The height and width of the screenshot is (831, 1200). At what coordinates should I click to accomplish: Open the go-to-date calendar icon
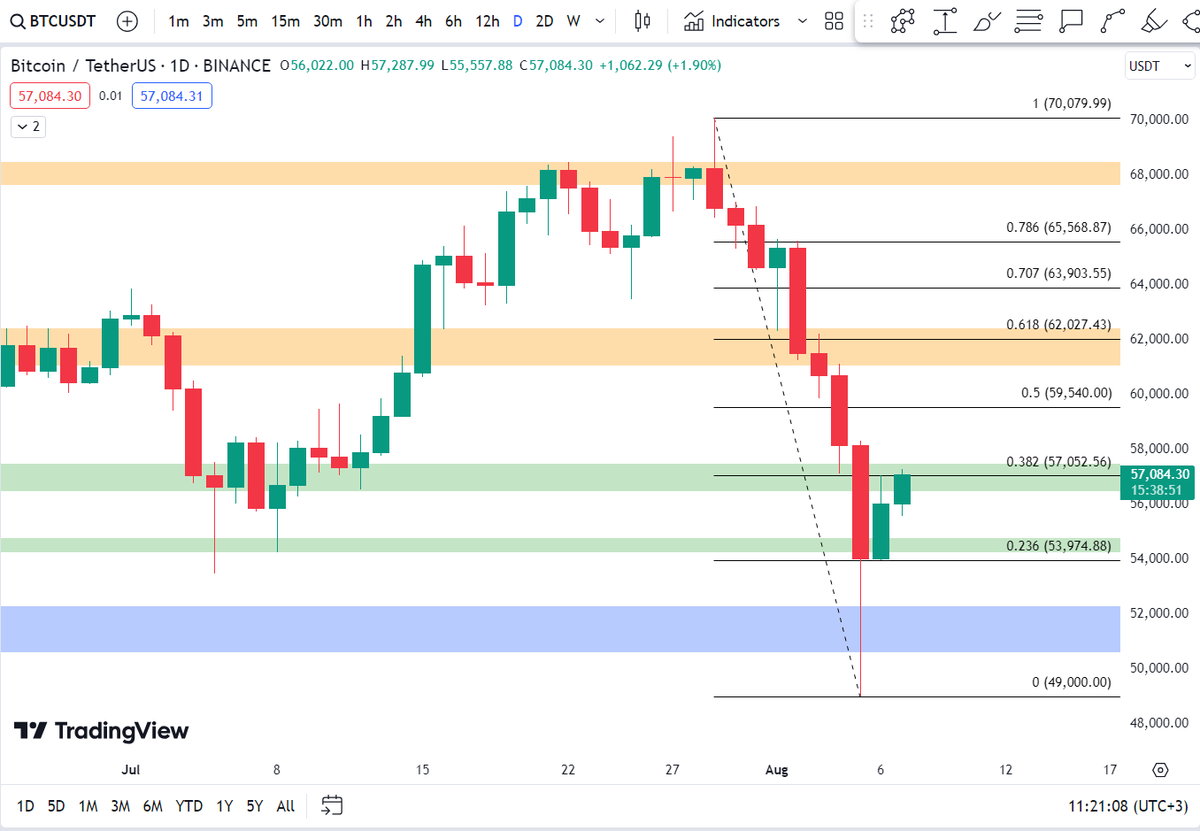[332, 805]
